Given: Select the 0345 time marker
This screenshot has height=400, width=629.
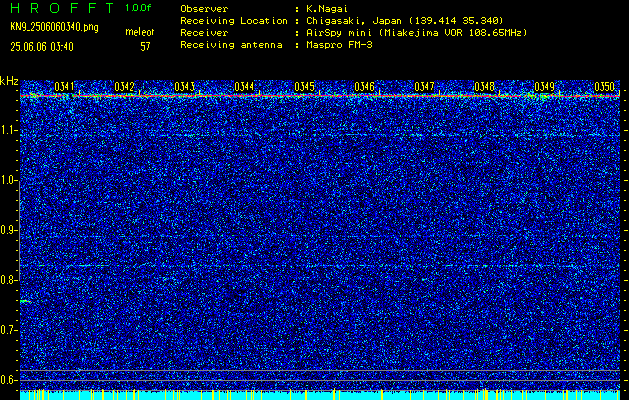Looking at the screenshot, I should tap(304, 86).
